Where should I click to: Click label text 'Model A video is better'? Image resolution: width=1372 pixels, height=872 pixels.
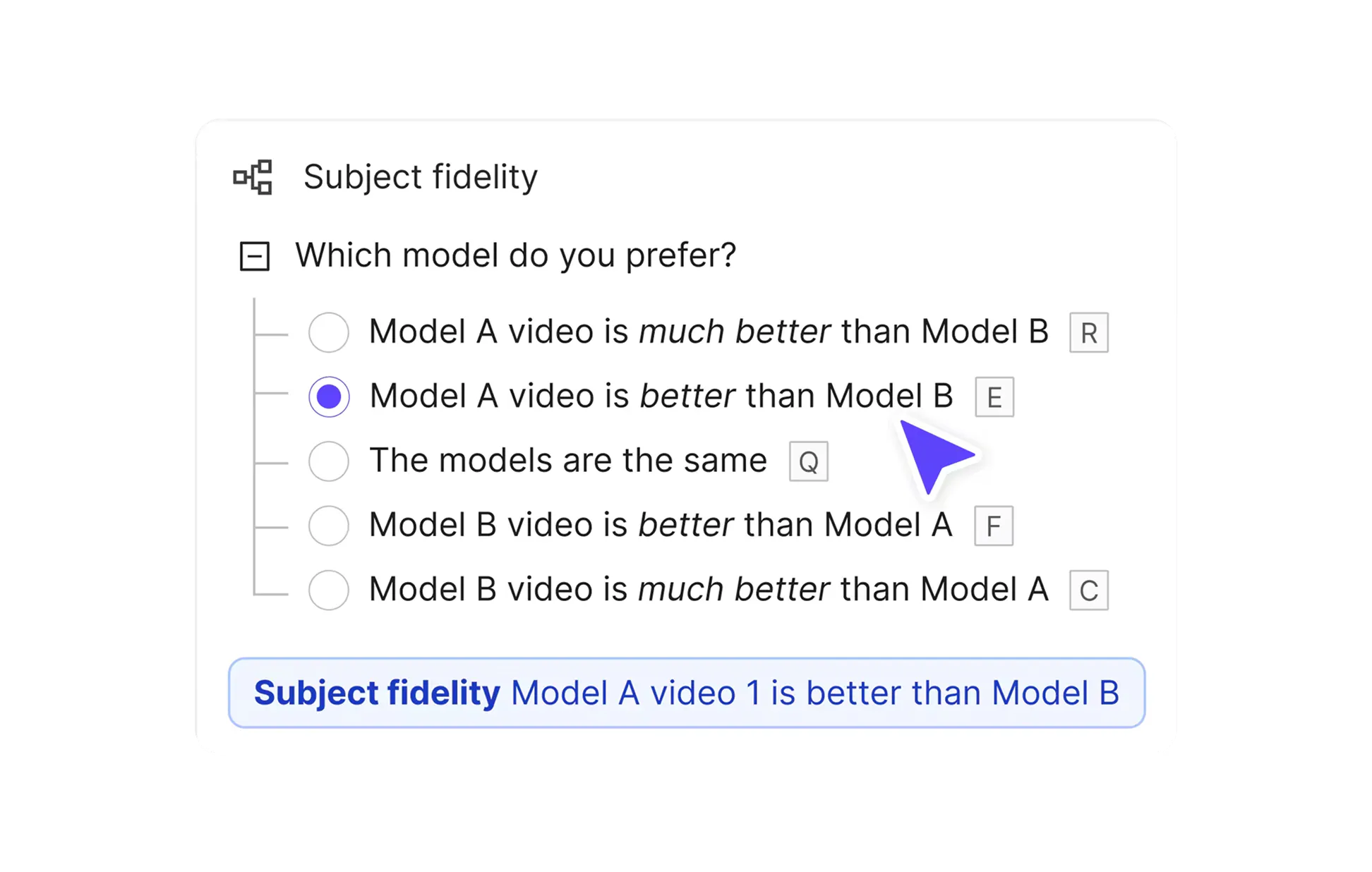[661, 396]
